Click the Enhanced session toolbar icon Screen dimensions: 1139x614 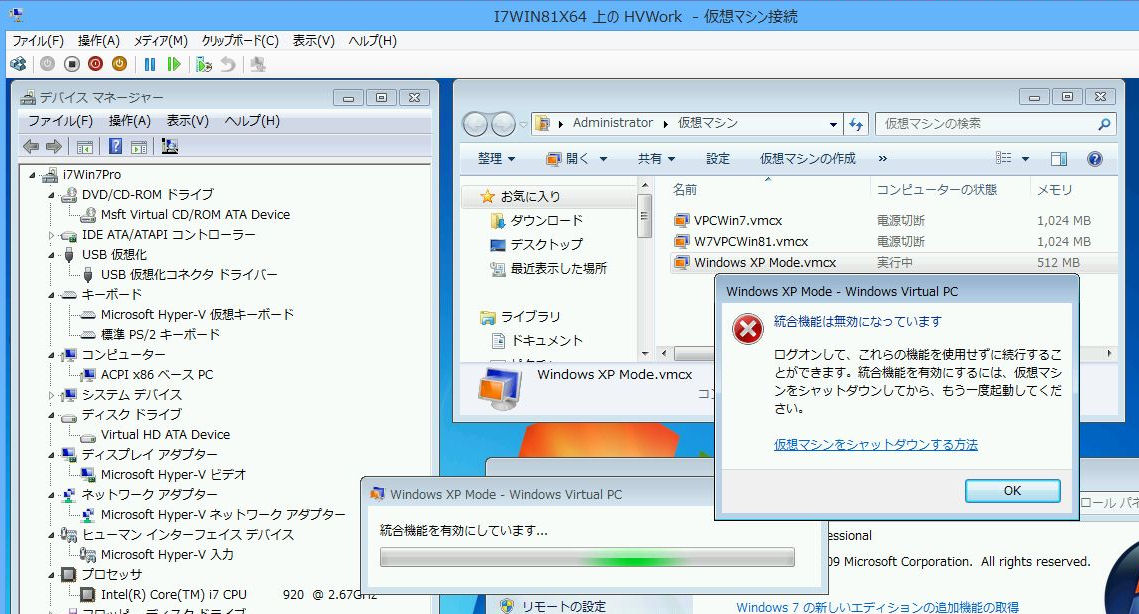pyautogui.click(x=258, y=65)
